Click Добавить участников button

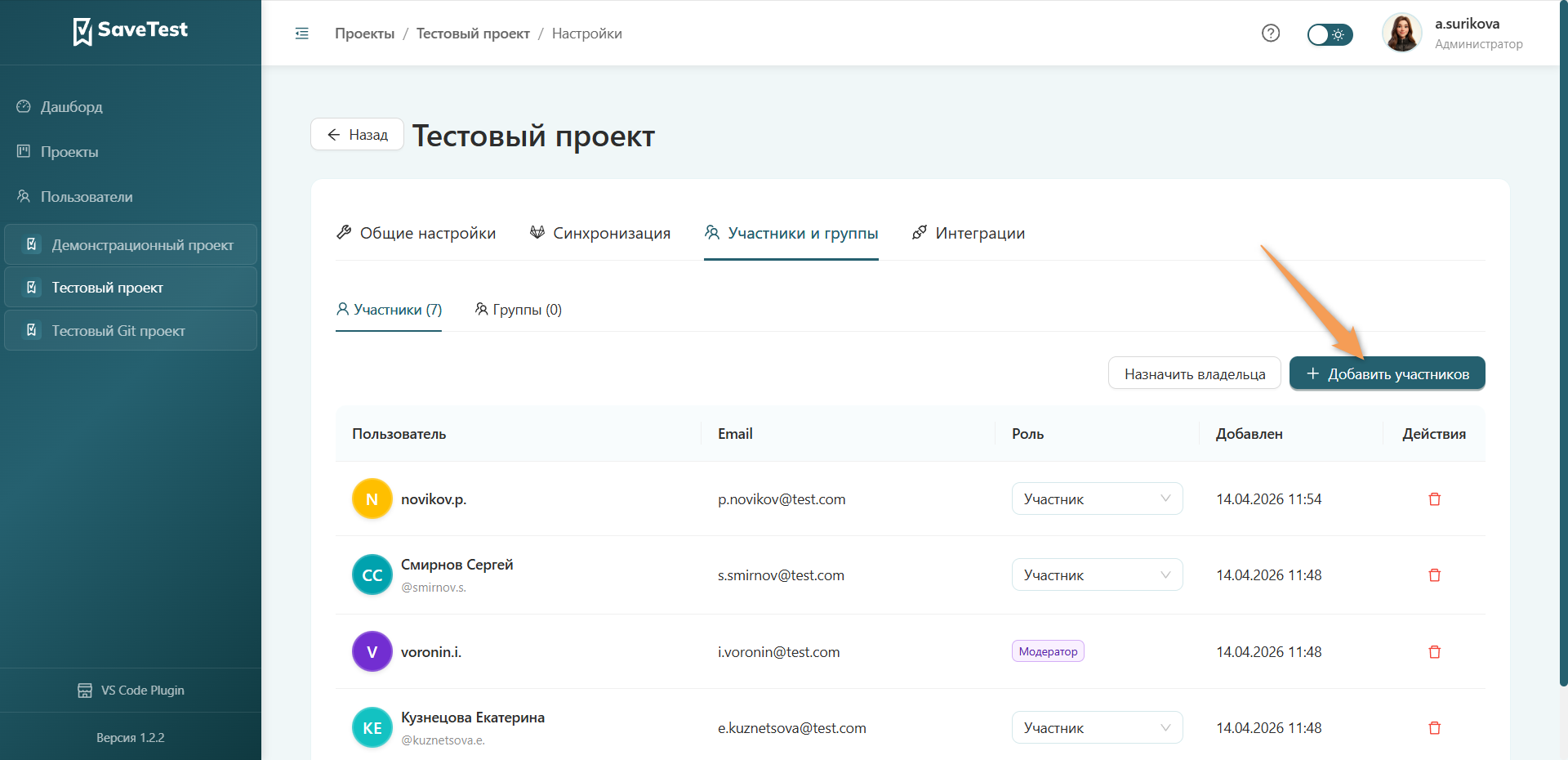[1388, 373]
